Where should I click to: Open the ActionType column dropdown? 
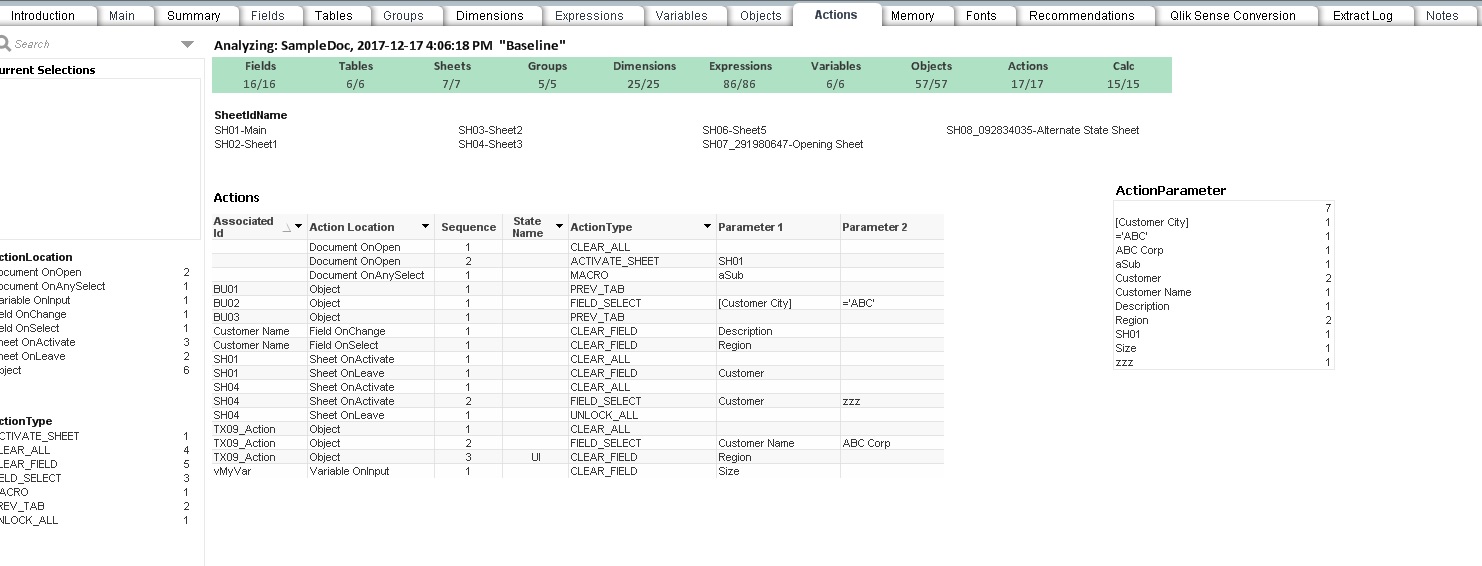(707, 227)
